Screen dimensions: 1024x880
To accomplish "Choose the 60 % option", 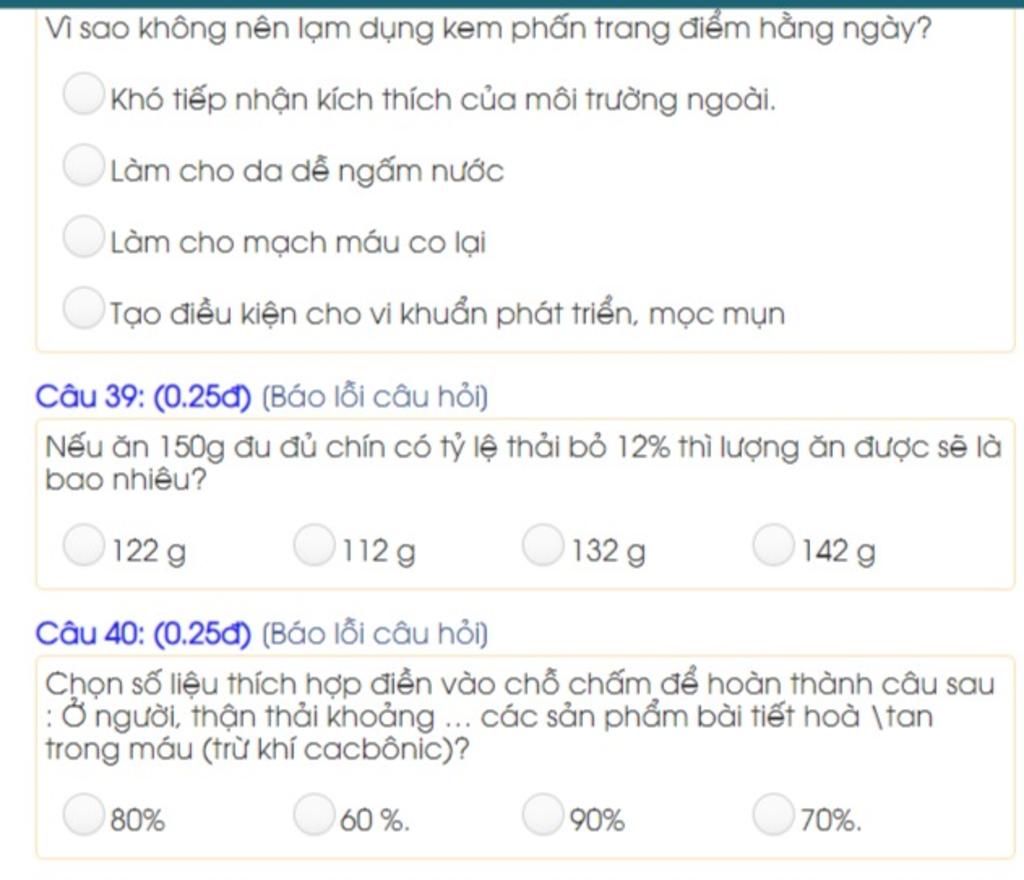I will [314, 814].
